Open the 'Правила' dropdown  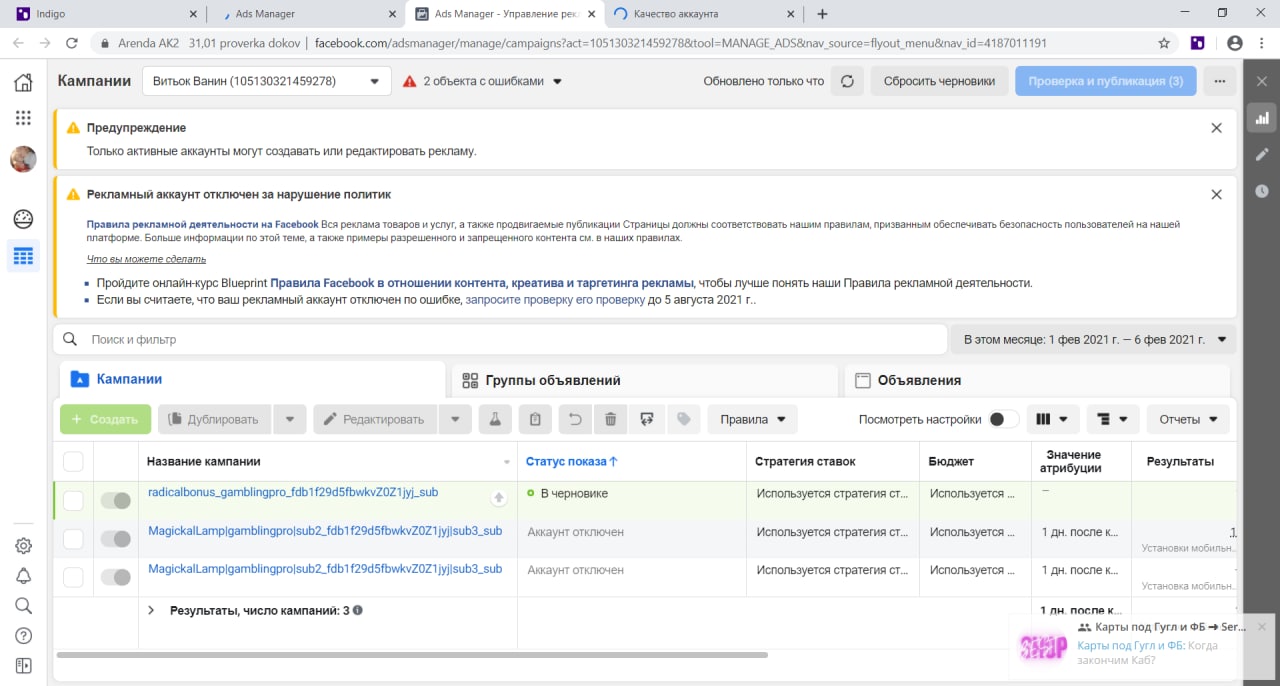752,419
